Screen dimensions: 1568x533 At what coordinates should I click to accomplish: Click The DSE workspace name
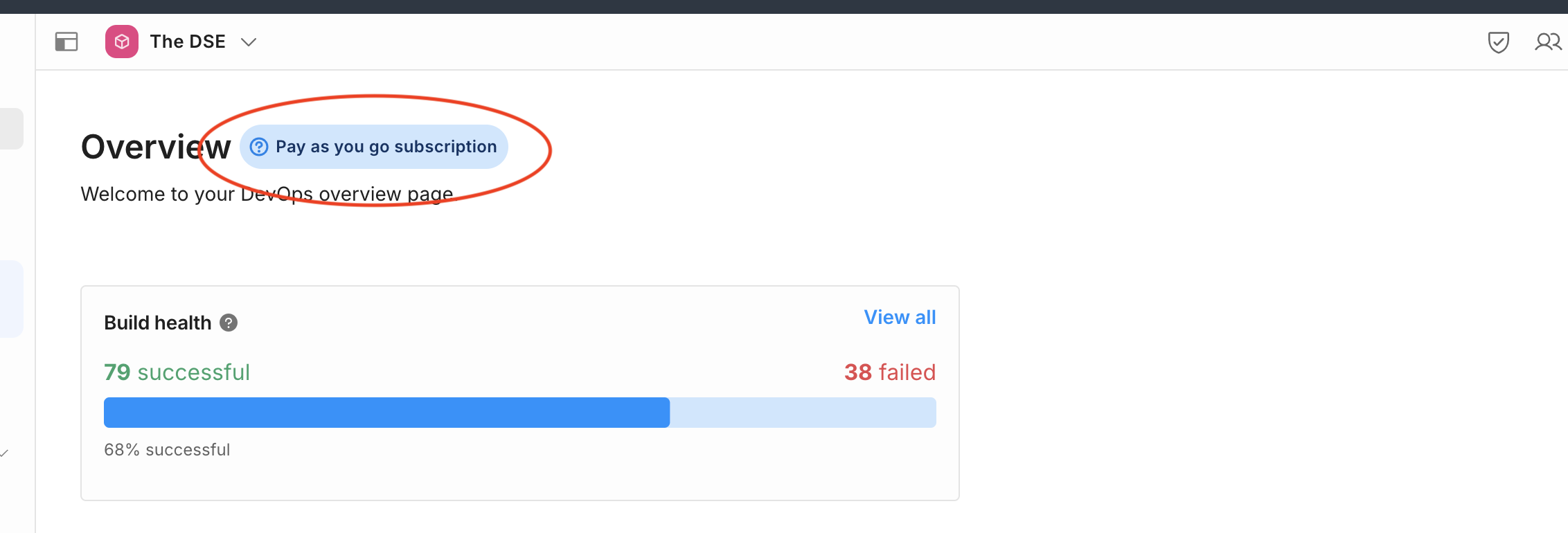188,42
